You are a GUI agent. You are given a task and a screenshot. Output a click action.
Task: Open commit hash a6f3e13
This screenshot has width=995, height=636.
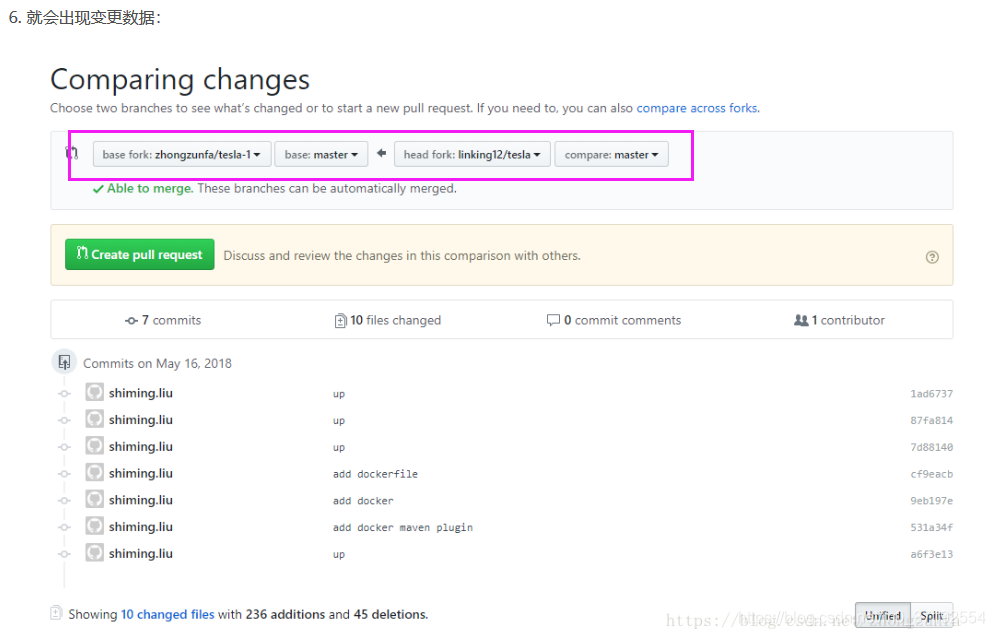[x=932, y=554]
